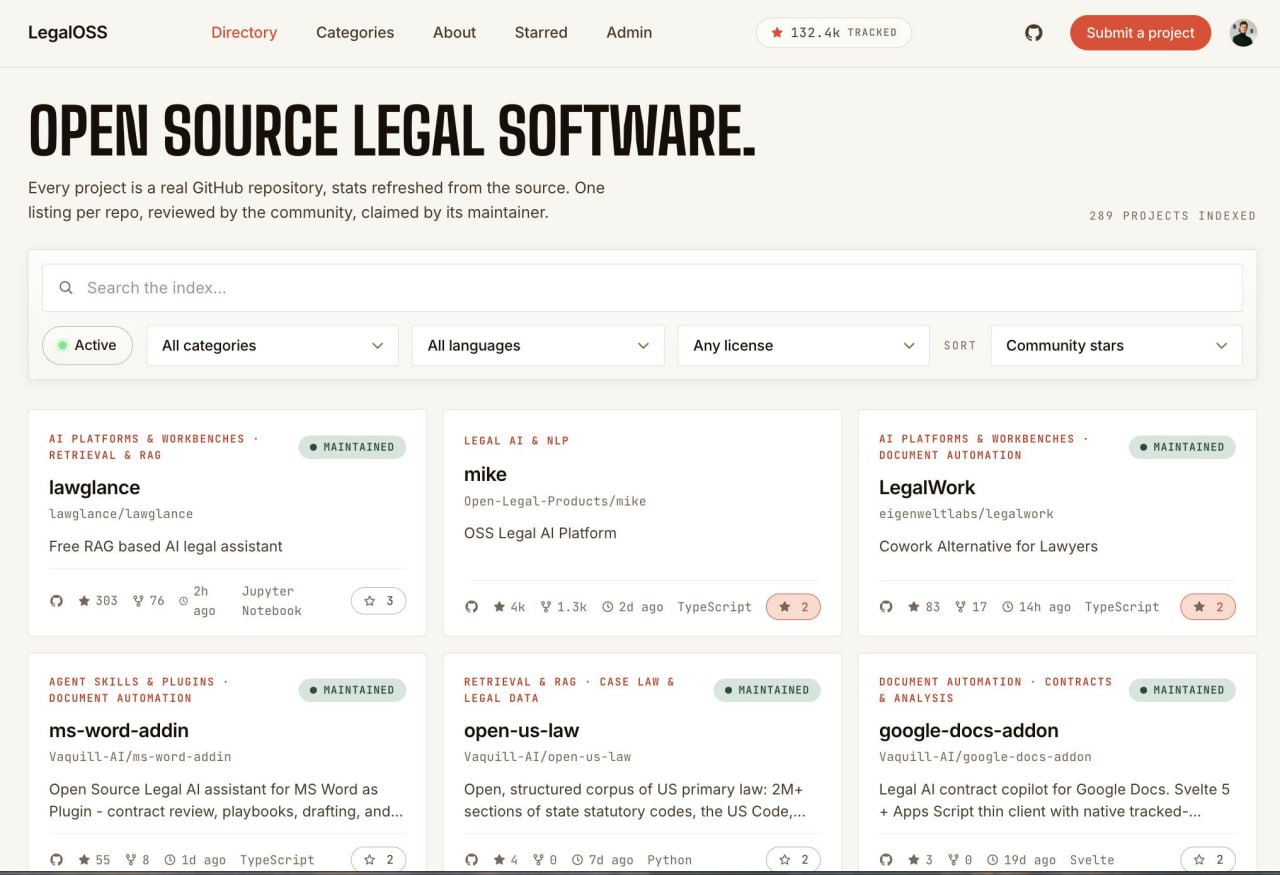The image size is (1280, 875).
Task: Click lawglance's 303 GitHub stars count
Action: click(x=98, y=601)
